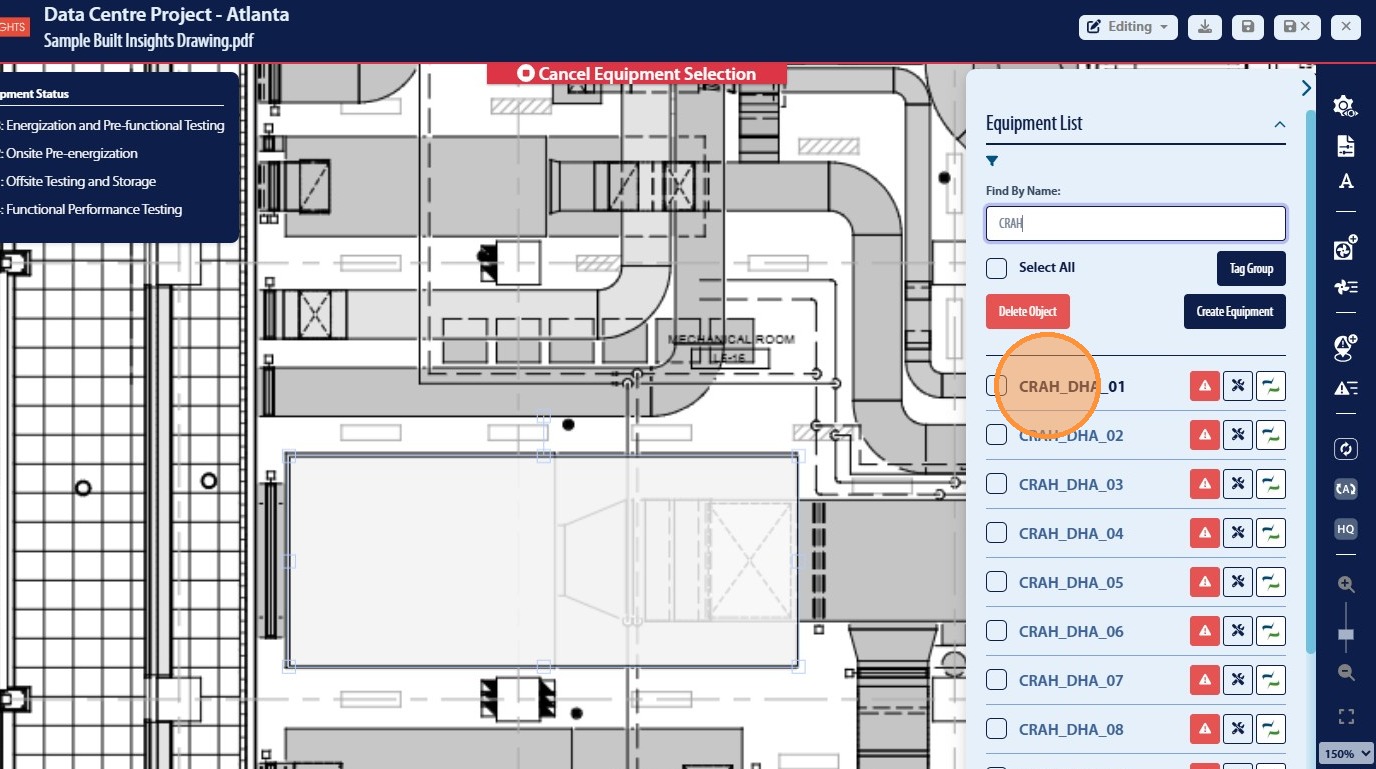Check the CRAH_DHA_05 checkbox
This screenshot has width=1376, height=769.
click(x=996, y=582)
